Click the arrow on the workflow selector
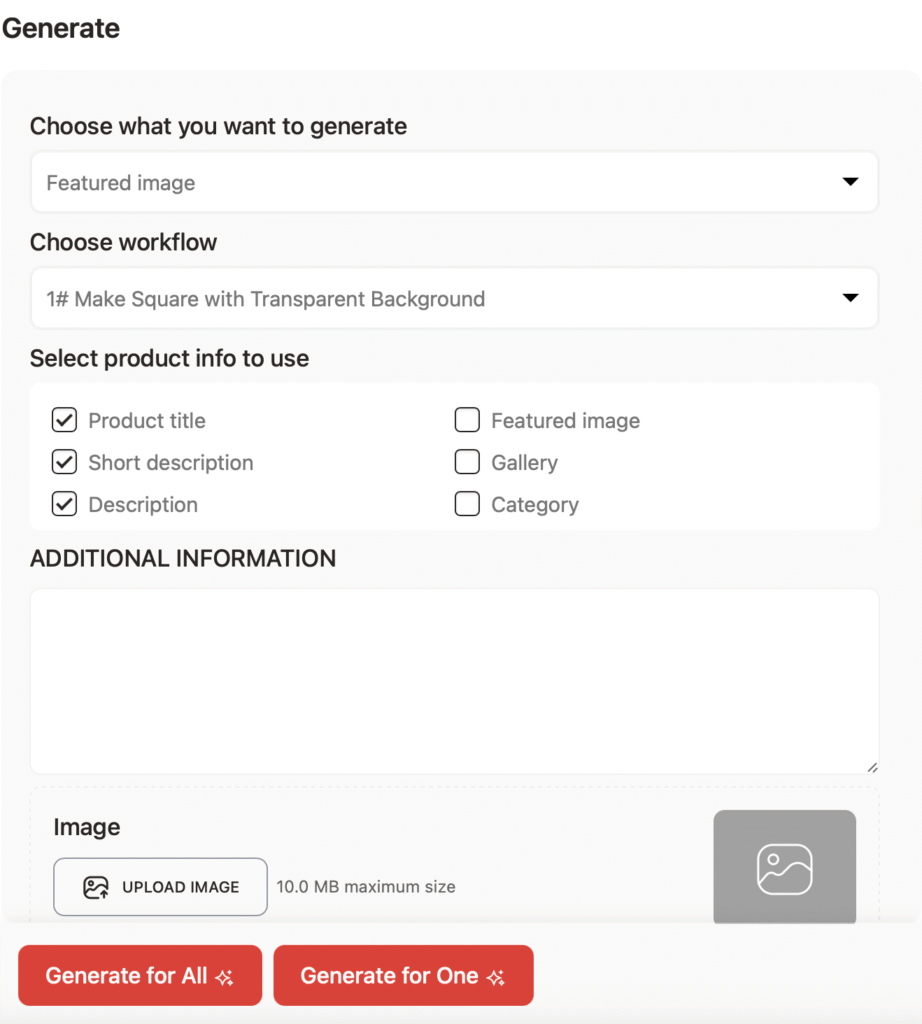922x1024 pixels. [851, 298]
